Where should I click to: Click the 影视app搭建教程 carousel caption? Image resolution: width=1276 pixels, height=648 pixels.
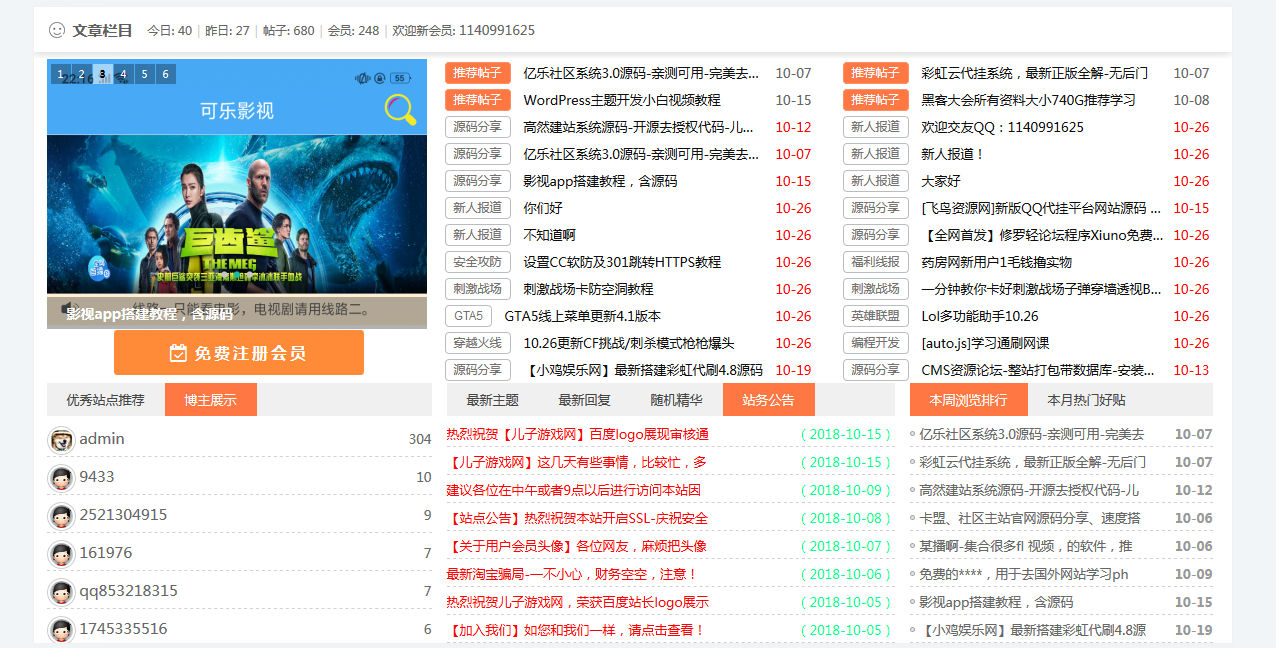click(150, 313)
